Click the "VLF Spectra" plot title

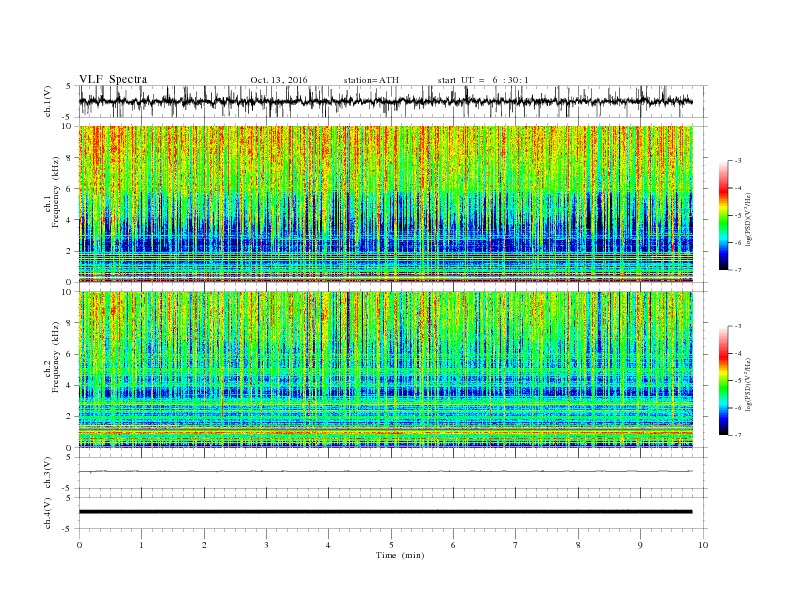[x=113, y=79]
